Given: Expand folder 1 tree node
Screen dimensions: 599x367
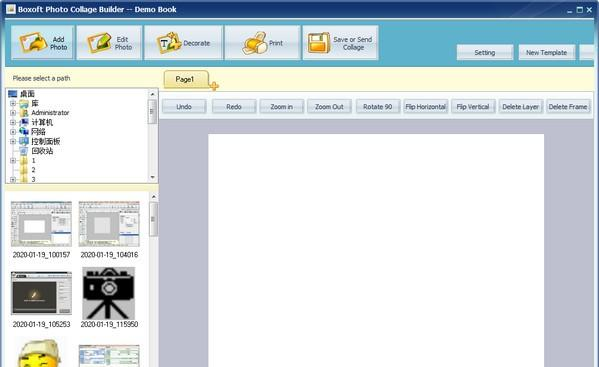Looking at the screenshot, I should pos(13,161).
